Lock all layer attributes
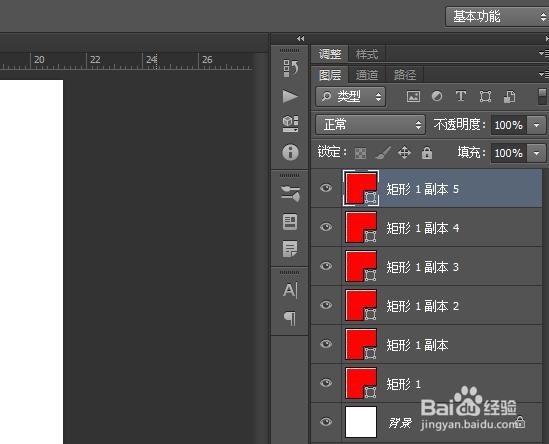Screen dimensions: 549x444 tap(427, 153)
